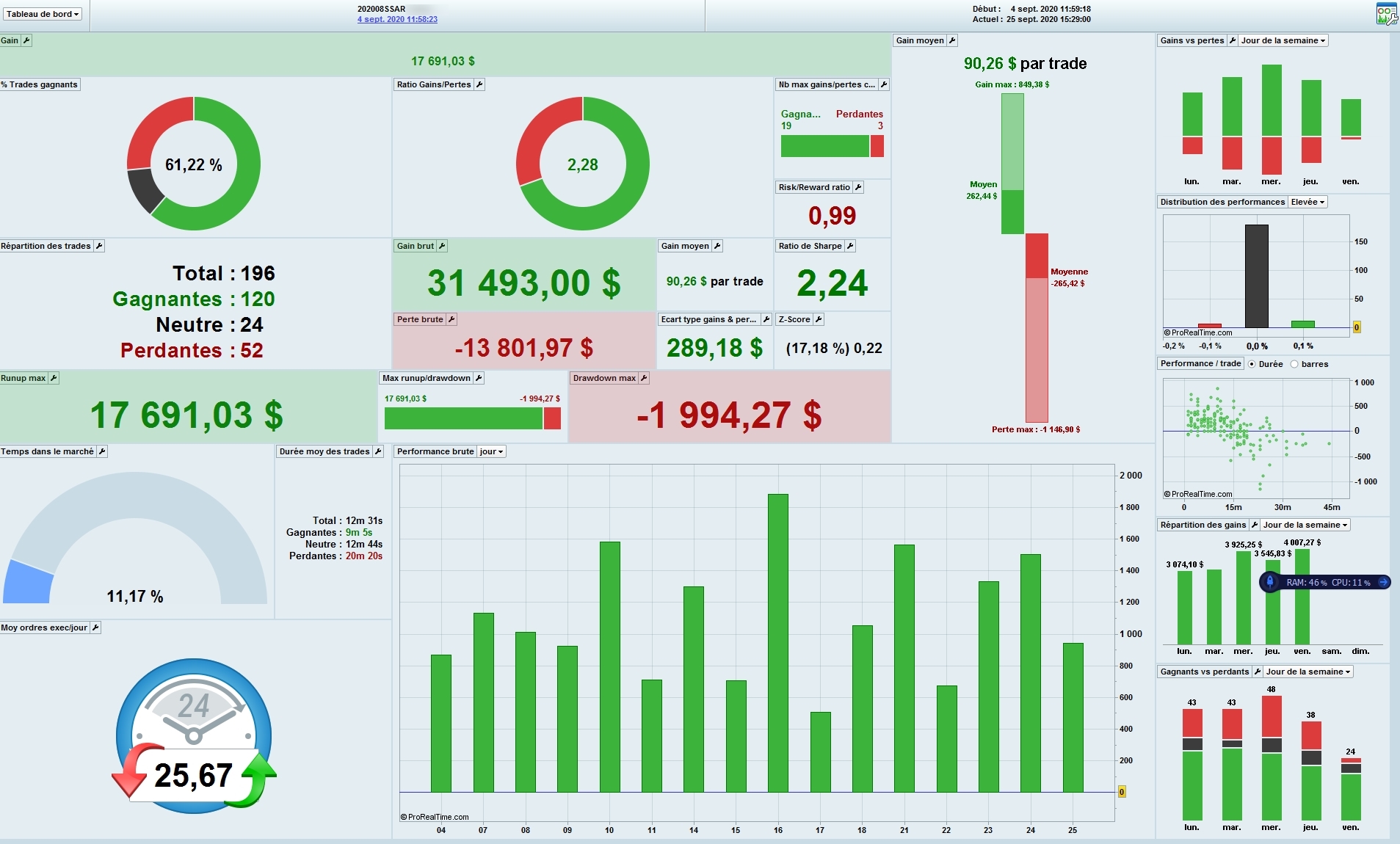The width and height of the screenshot is (1400, 844).
Task: Open Jour de la semaine dropdown for Gains vs pertes
Action: coord(1283,40)
